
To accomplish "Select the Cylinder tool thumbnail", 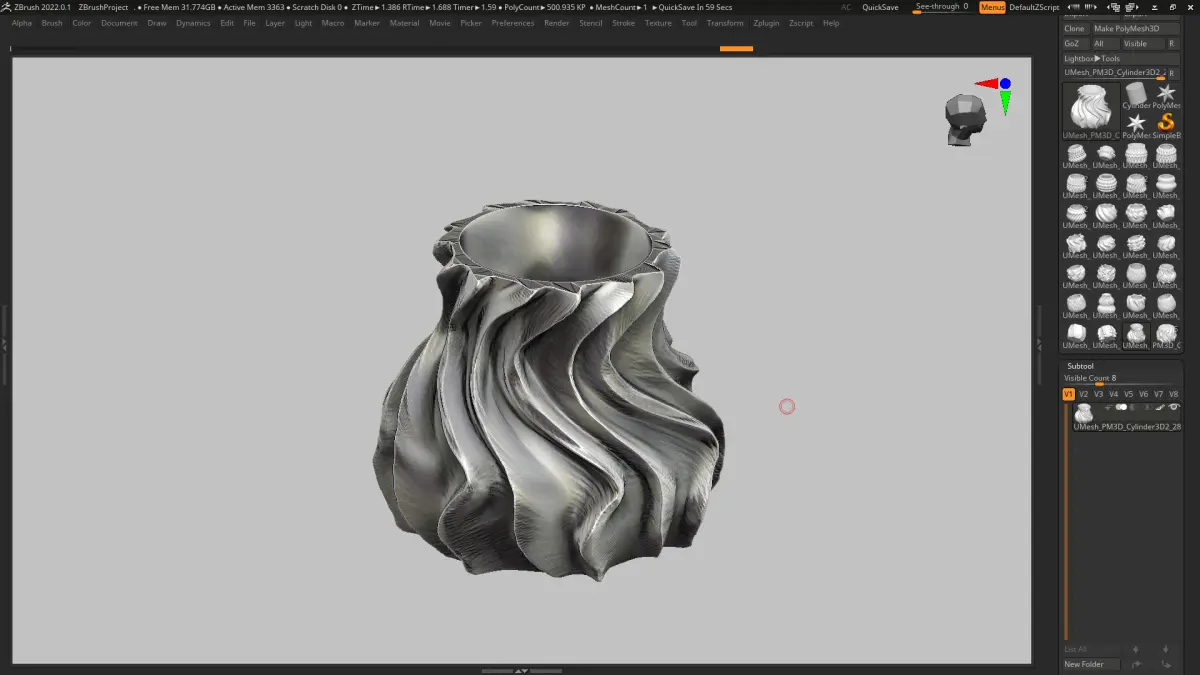I will [1136, 95].
